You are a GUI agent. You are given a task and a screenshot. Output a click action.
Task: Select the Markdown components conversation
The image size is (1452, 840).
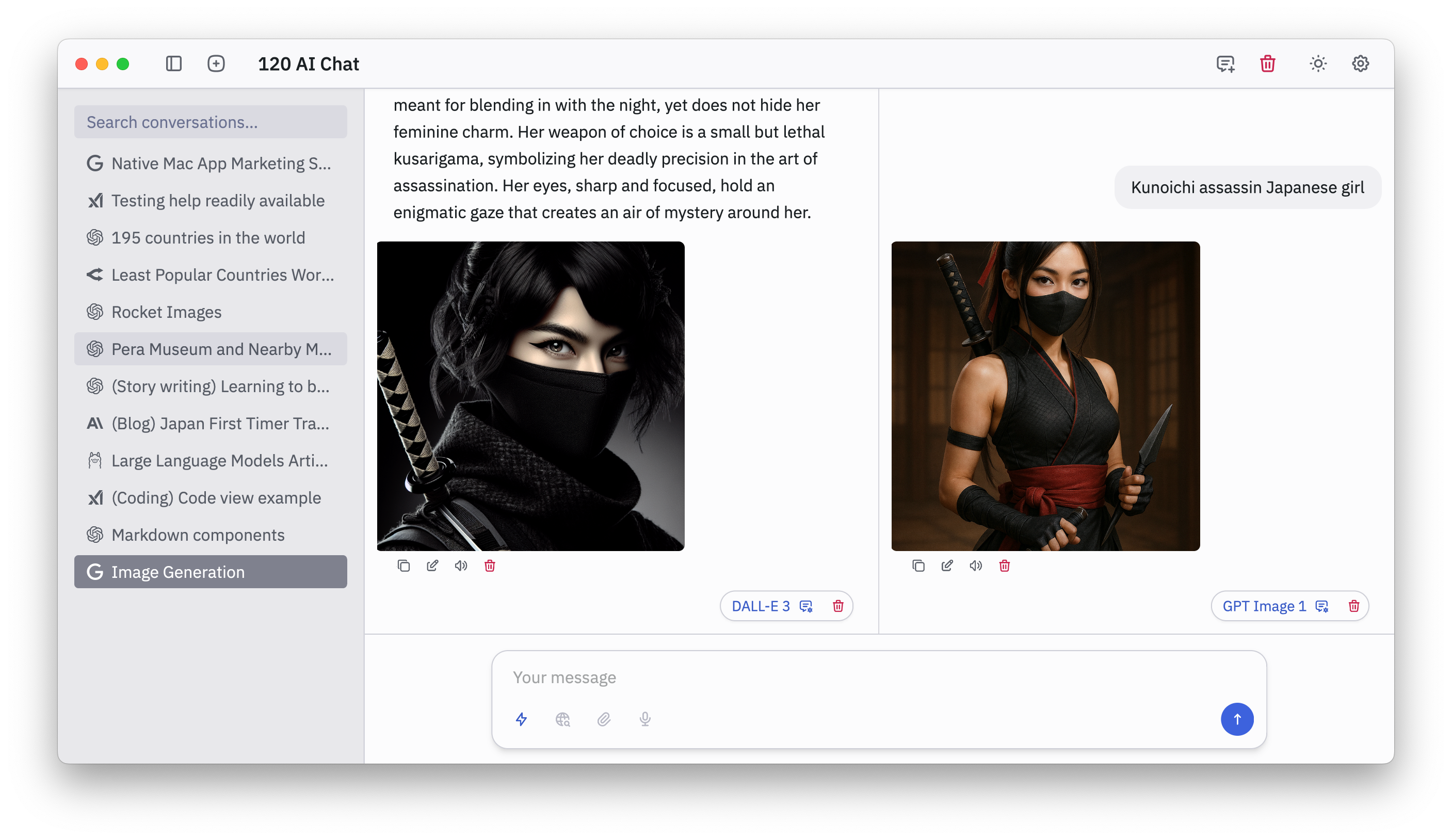[x=198, y=535]
